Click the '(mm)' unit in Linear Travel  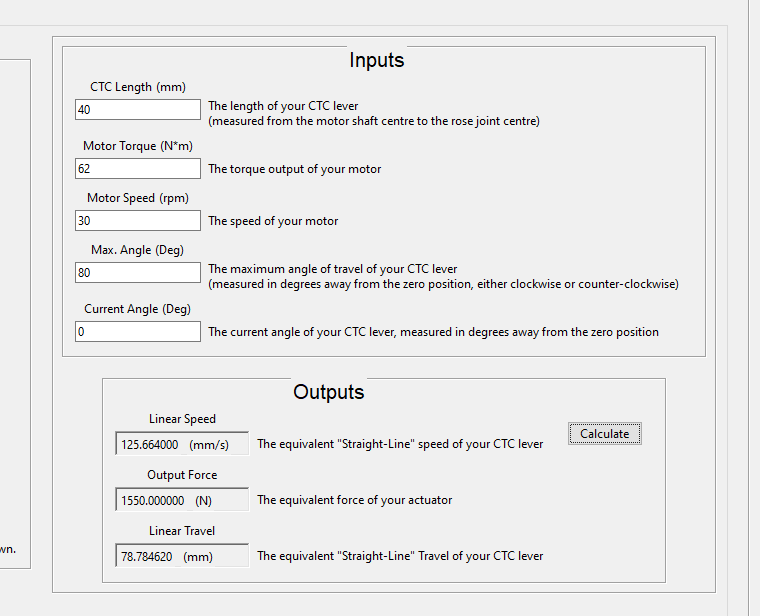point(198,557)
